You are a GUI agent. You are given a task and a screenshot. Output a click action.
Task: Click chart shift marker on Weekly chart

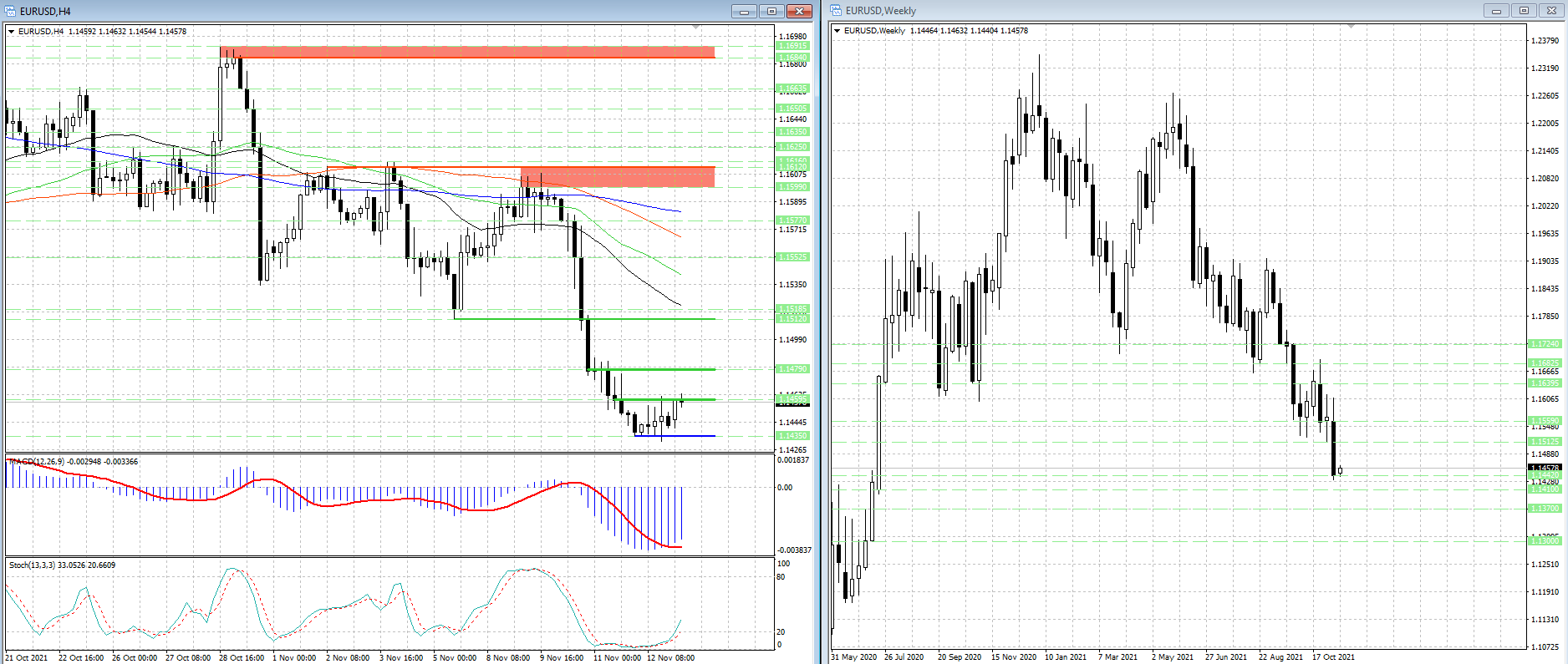point(1352,28)
